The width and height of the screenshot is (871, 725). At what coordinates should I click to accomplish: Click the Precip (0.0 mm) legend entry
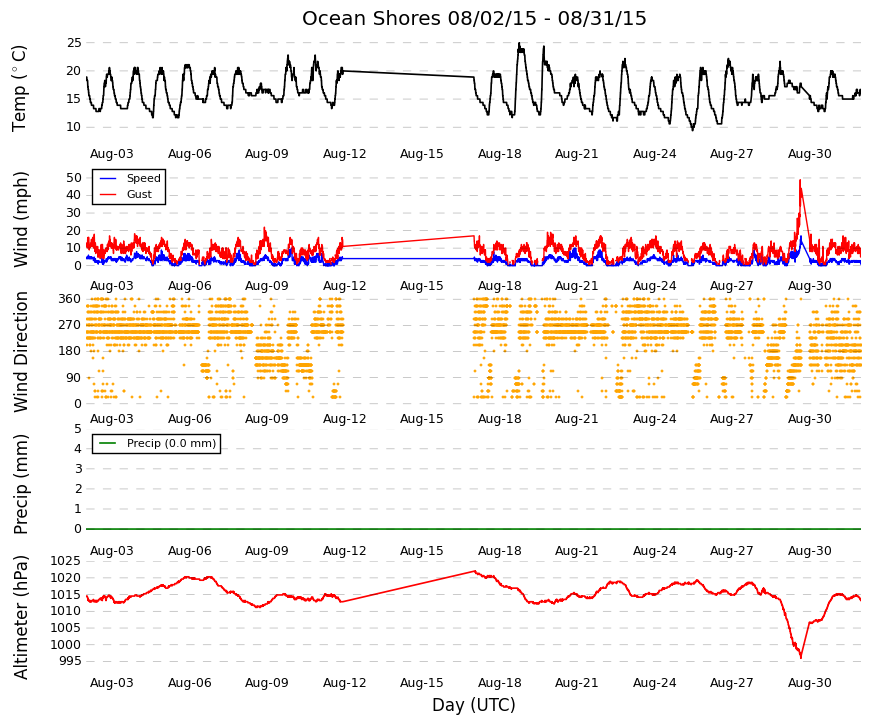click(156, 443)
